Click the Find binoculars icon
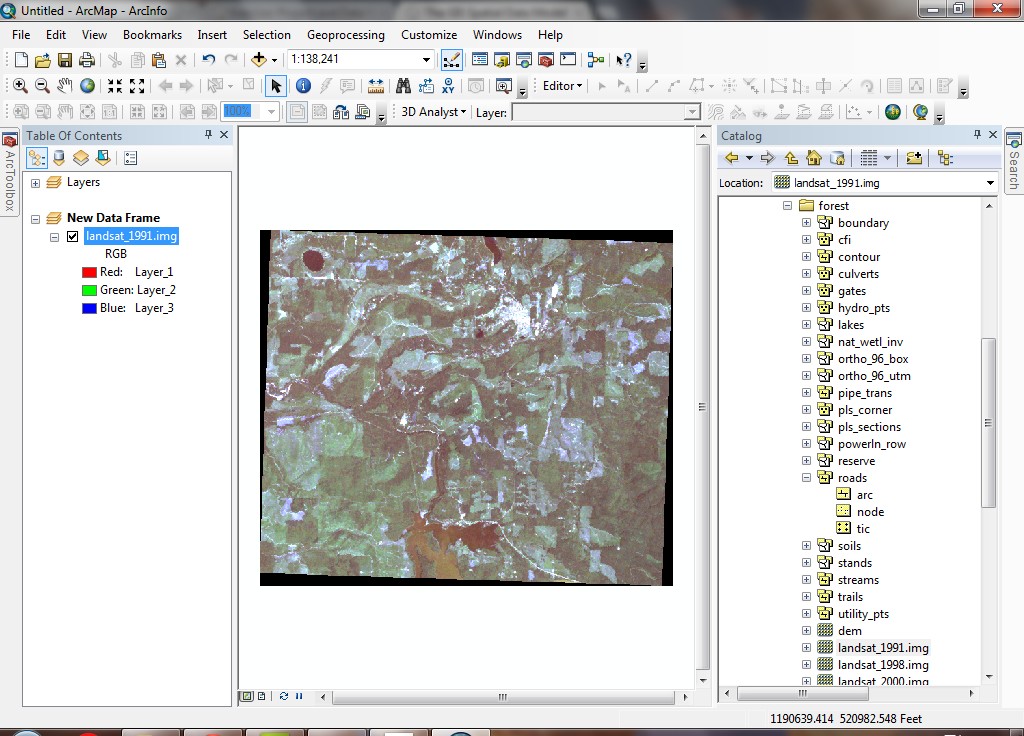Image resolution: width=1024 pixels, height=736 pixels. pyautogui.click(x=404, y=86)
